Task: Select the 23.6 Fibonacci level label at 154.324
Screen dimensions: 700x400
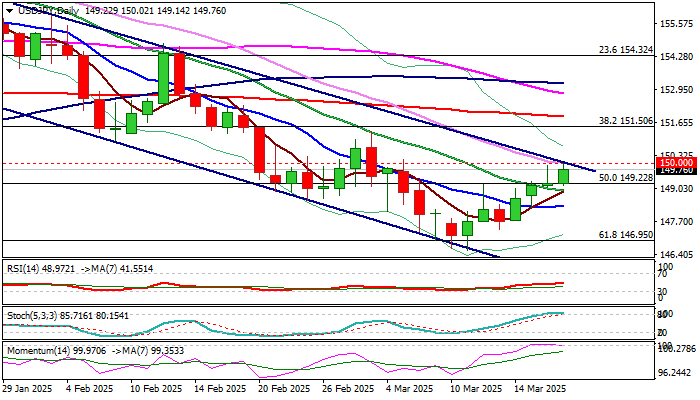Action: 625,50
